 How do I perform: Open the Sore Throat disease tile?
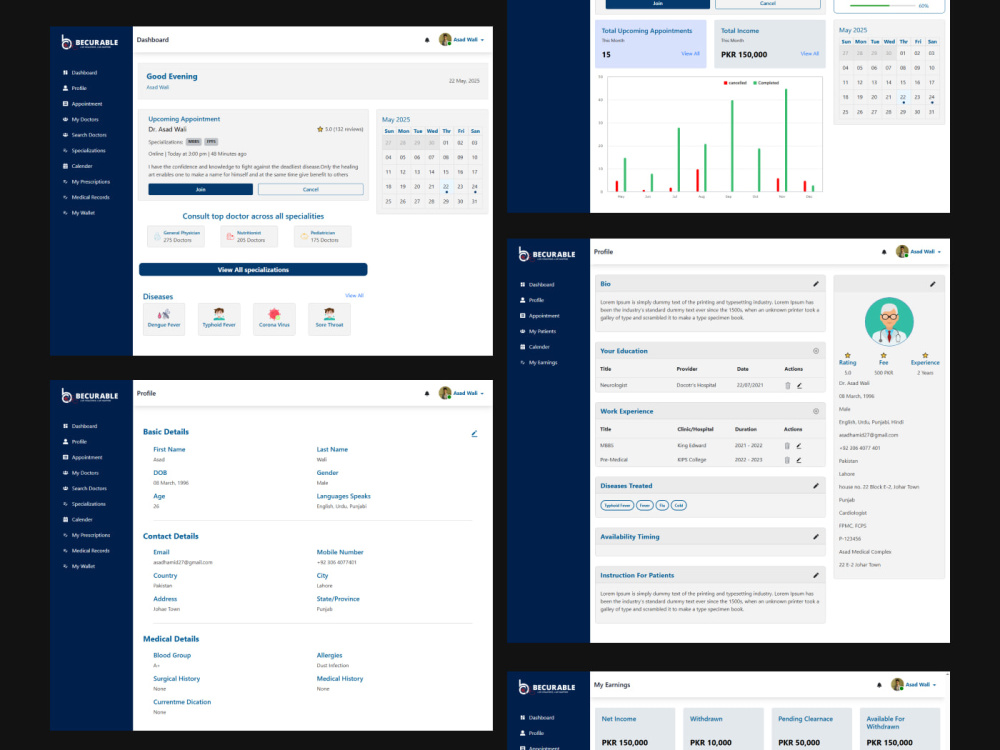(329, 319)
